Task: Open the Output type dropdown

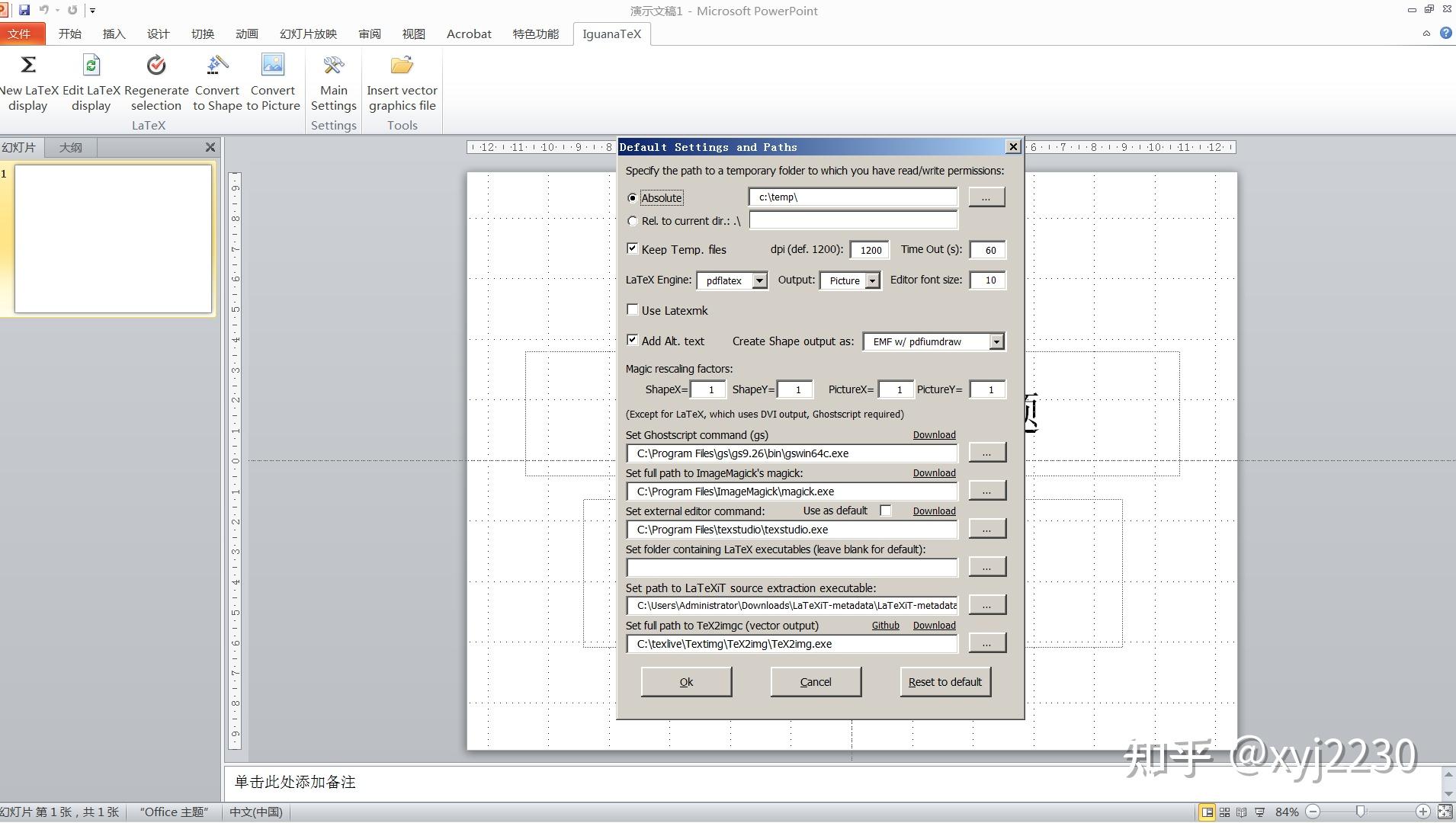Action: (x=872, y=281)
